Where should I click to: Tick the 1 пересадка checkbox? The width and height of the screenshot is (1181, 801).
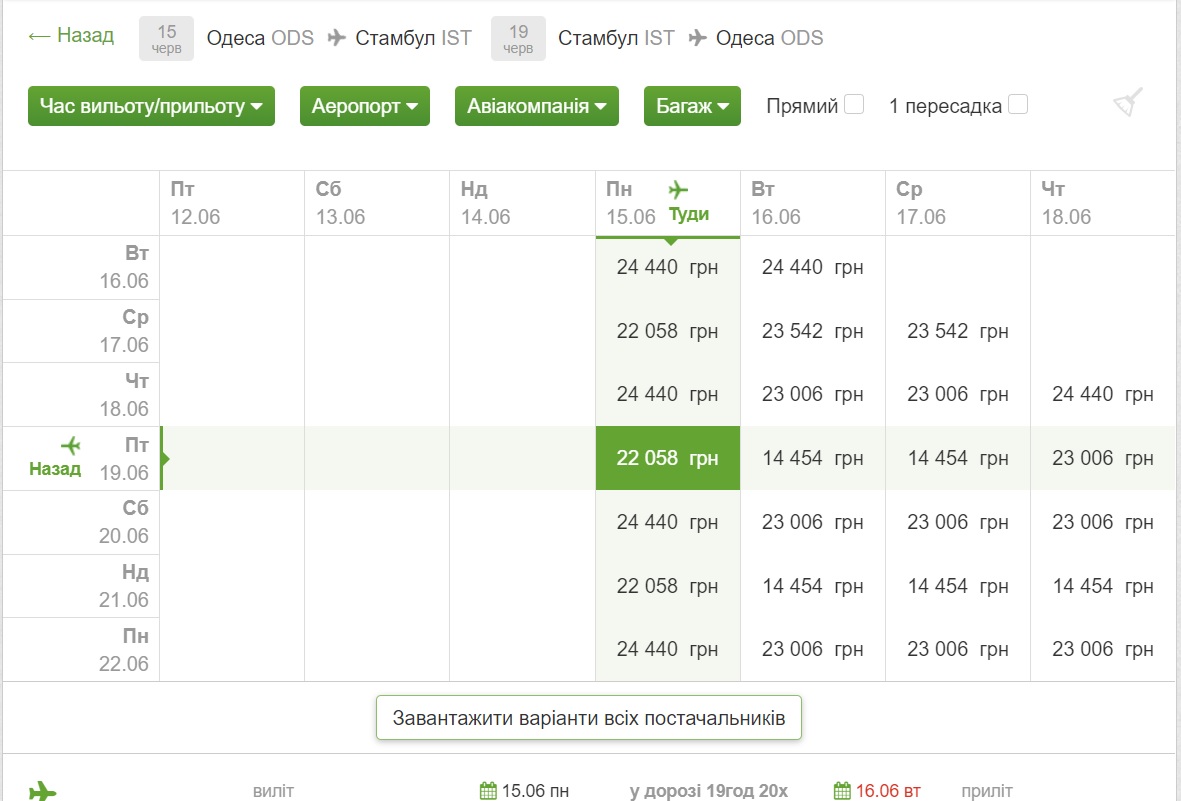(1018, 104)
